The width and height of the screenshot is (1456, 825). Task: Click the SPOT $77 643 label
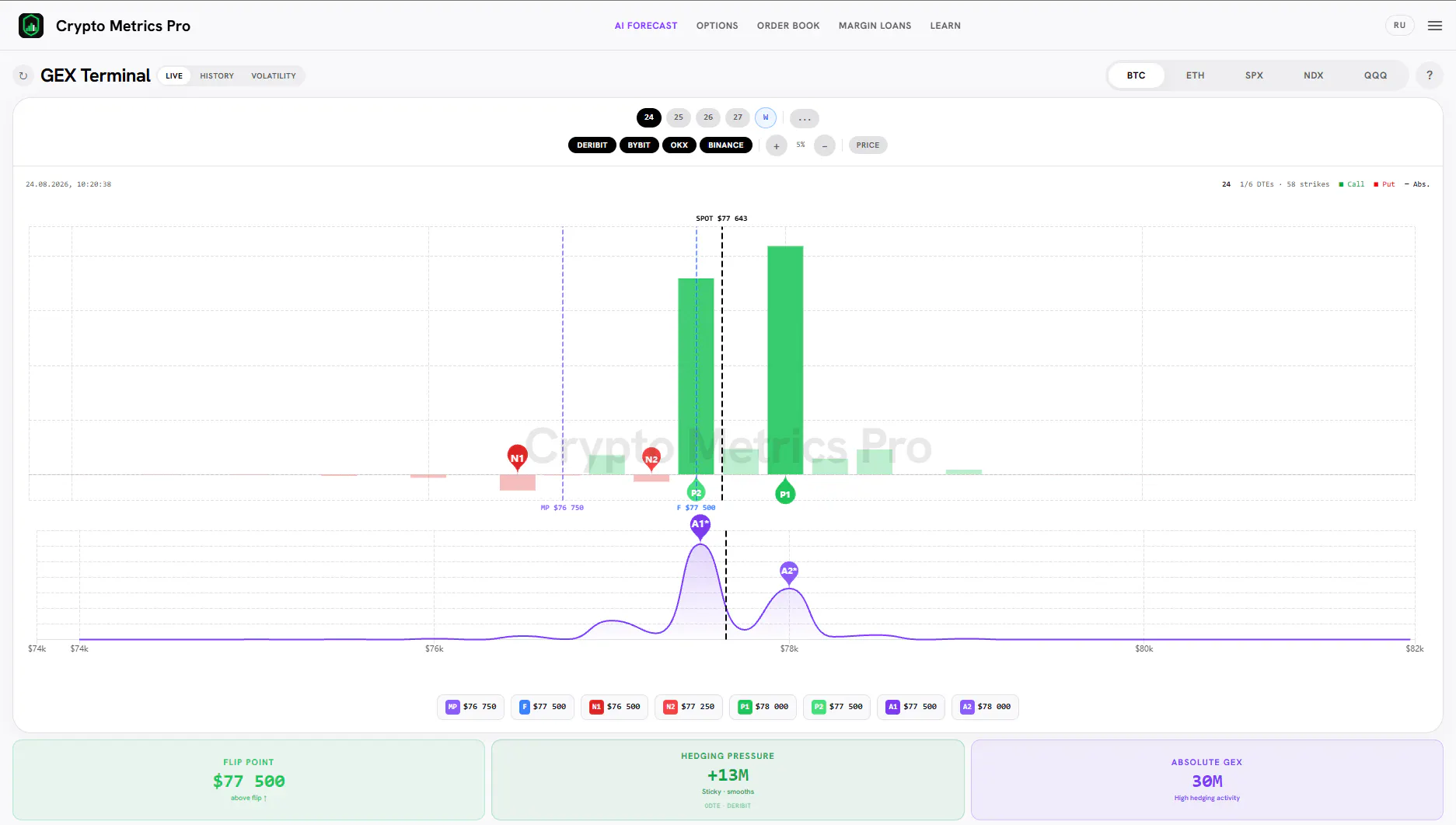[x=721, y=218]
